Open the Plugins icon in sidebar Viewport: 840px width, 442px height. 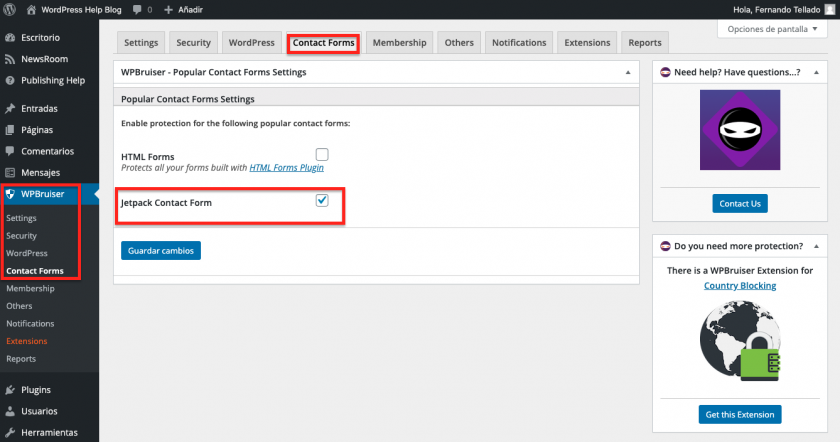[x=11, y=390]
